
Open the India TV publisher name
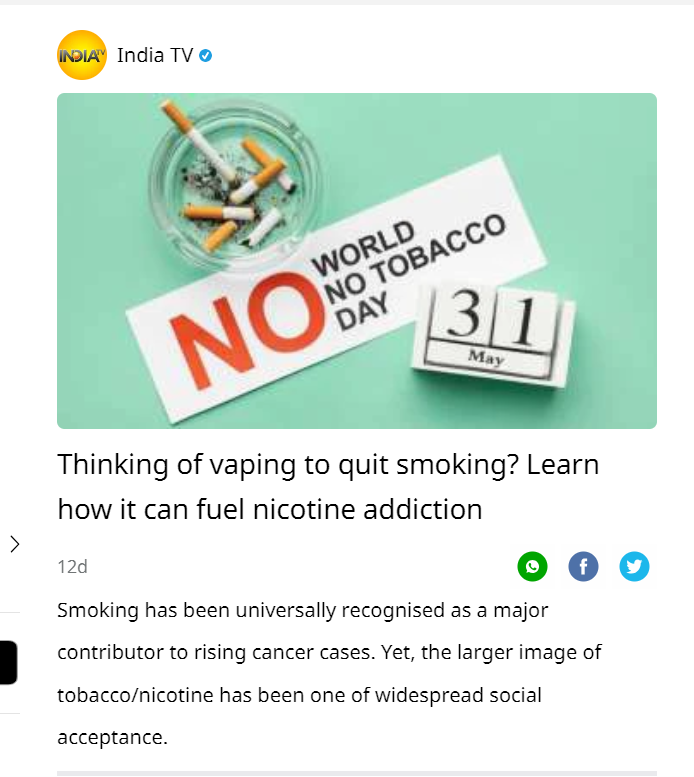(155, 55)
